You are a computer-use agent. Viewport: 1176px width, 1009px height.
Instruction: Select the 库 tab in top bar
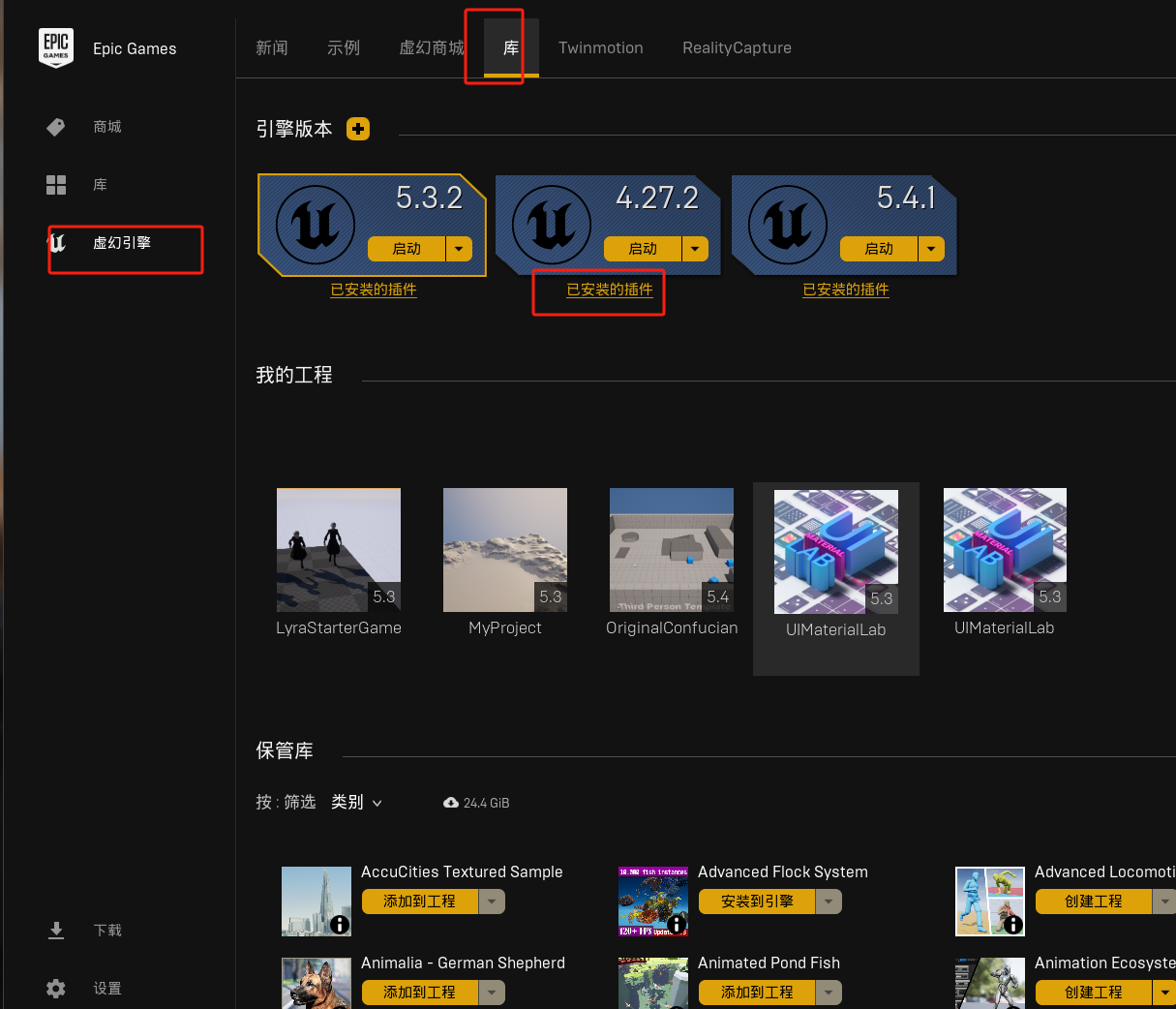(x=511, y=47)
